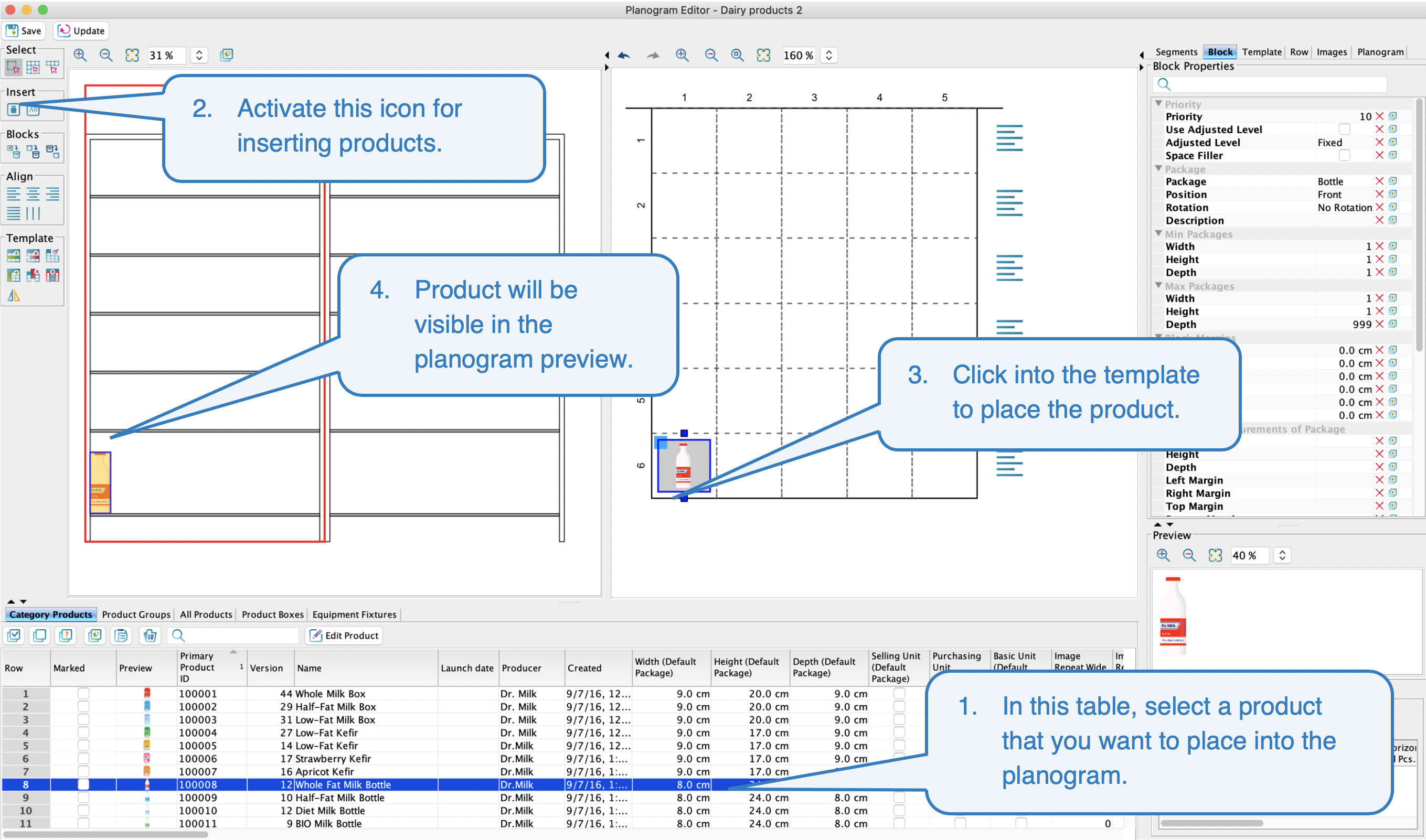
Task: Collapse the Max Packages section
Action: [x=1159, y=285]
